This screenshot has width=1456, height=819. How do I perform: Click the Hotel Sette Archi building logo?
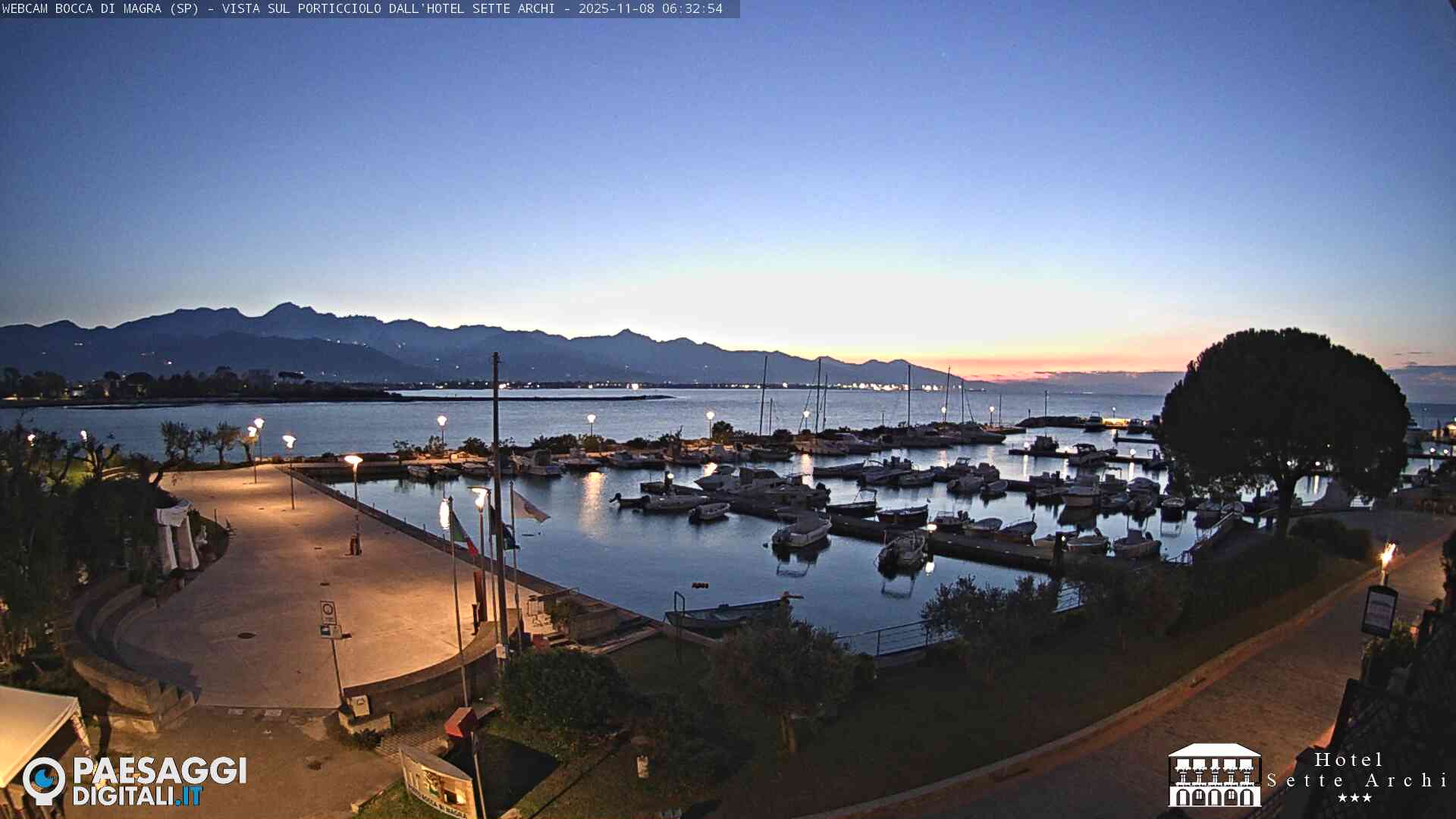pos(1214,775)
